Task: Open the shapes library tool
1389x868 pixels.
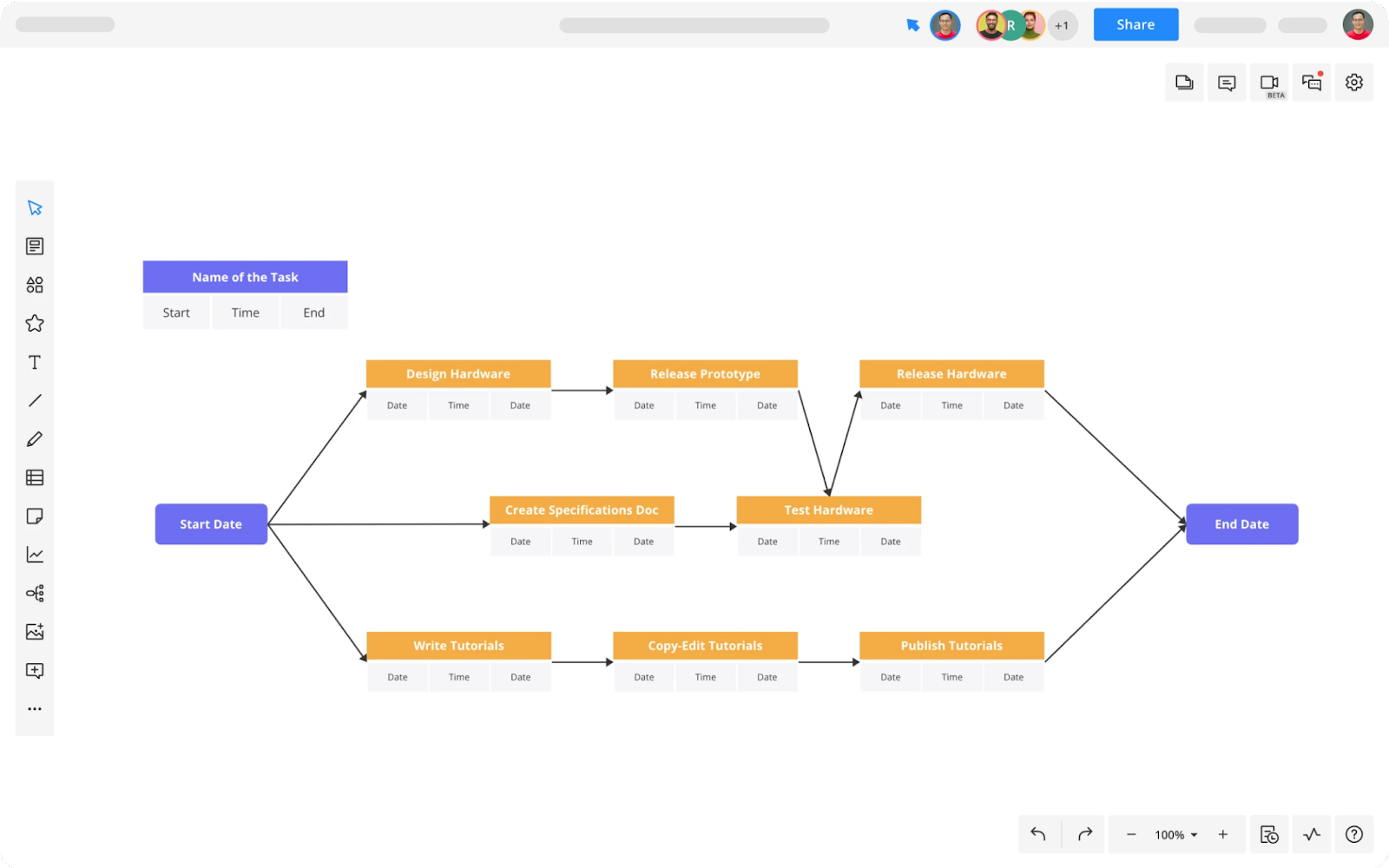Action: 35,285
